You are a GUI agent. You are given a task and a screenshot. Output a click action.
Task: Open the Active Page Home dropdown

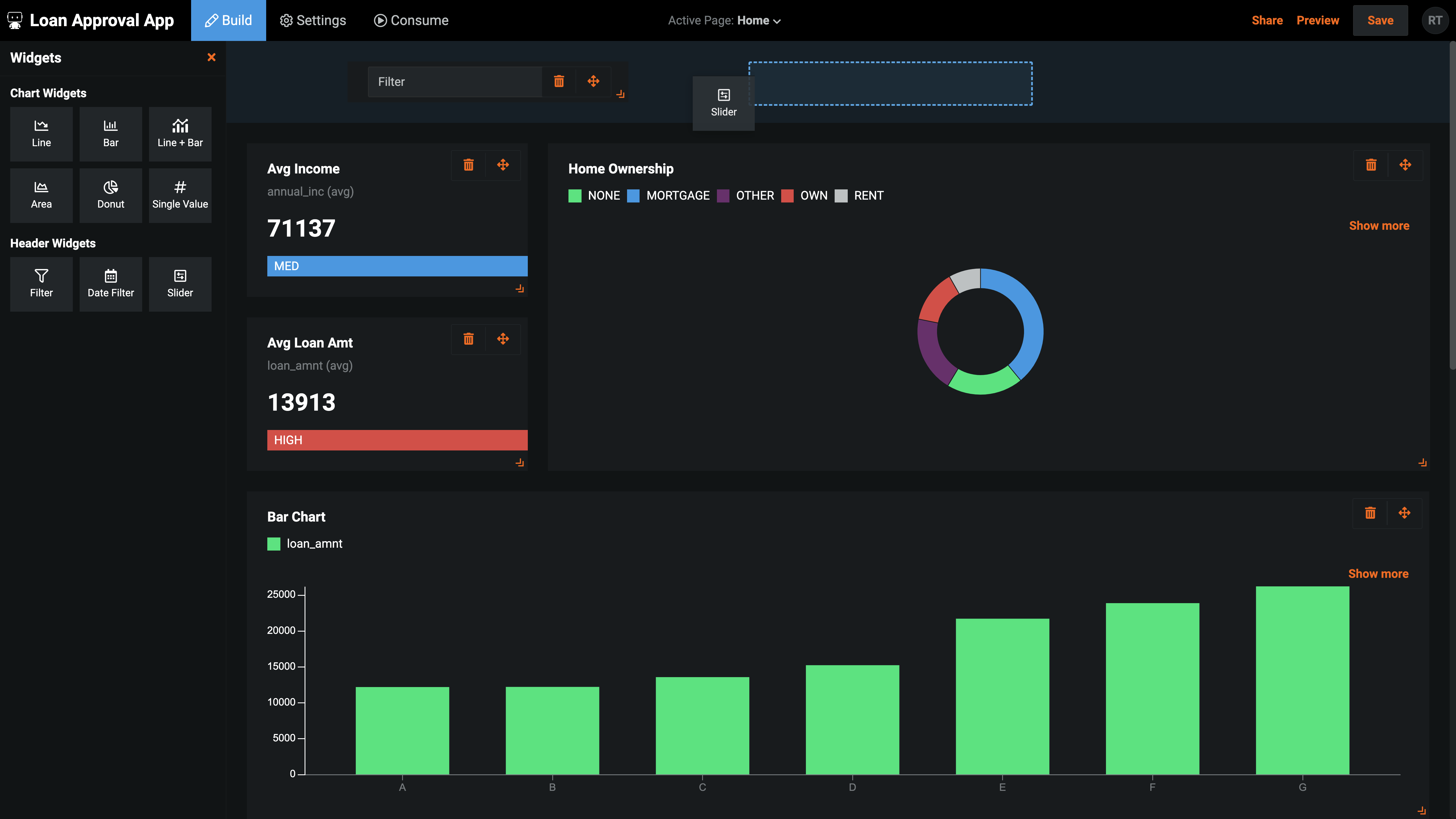click(725, 20)
